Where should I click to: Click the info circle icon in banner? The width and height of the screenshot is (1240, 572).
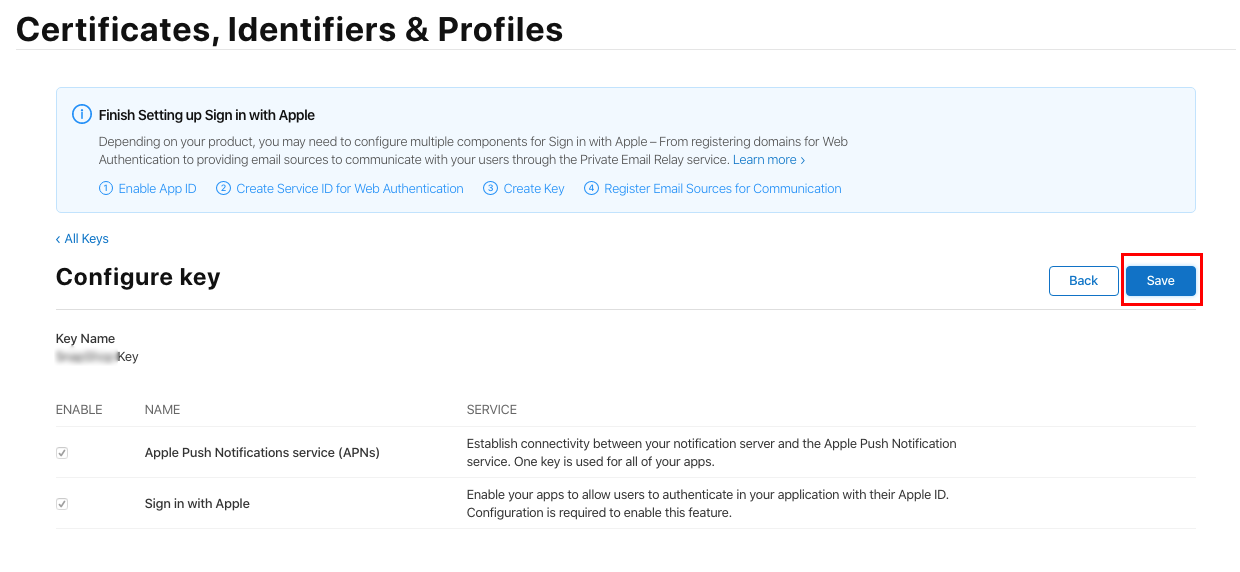(x=82, y=114)
